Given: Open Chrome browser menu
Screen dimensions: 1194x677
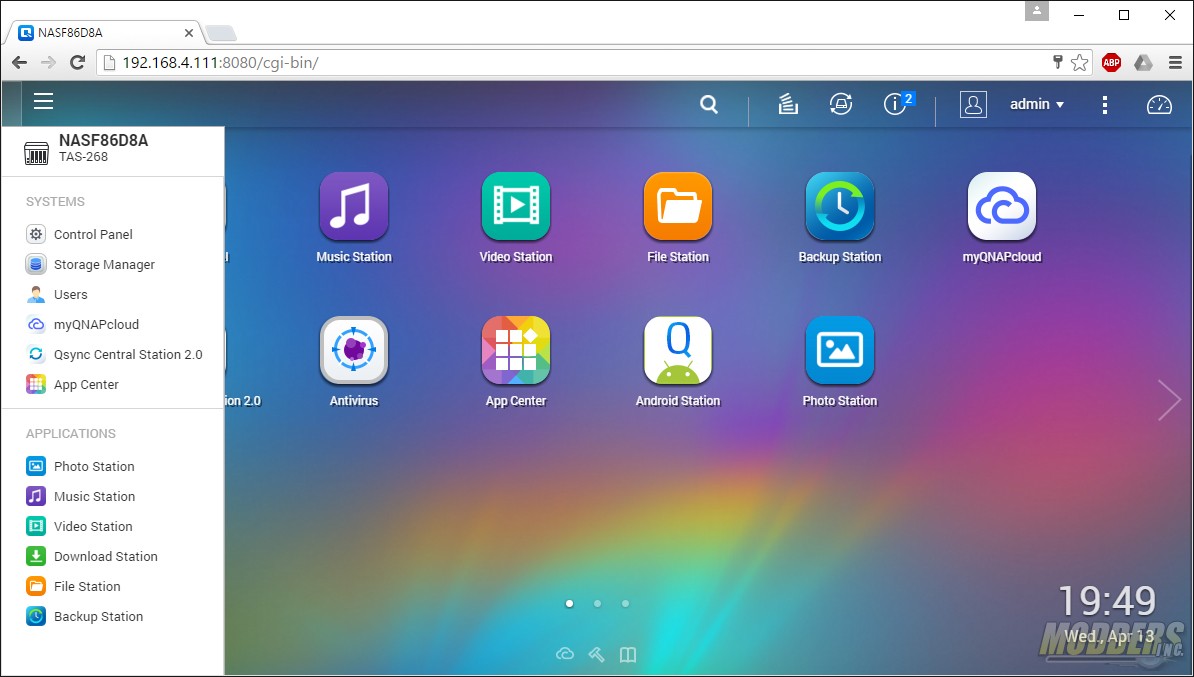Looking at the screenshot, I should [1175, 62].
